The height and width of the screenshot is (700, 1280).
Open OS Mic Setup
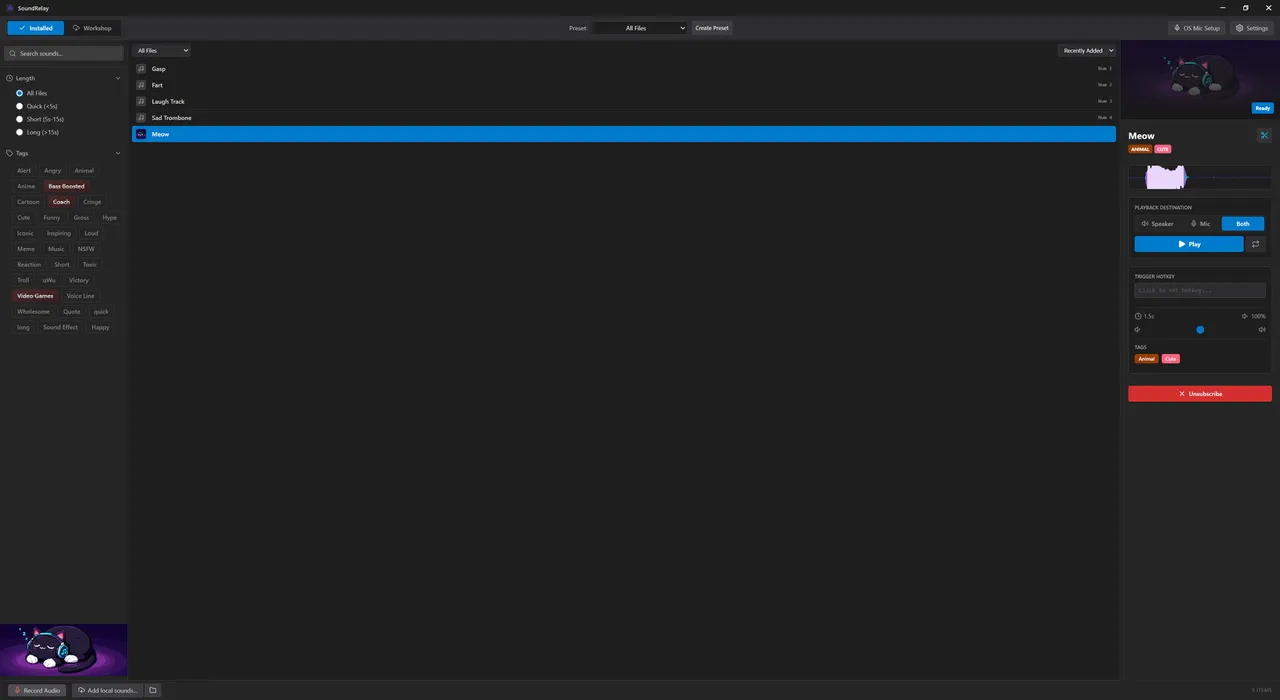[1197, 28]
